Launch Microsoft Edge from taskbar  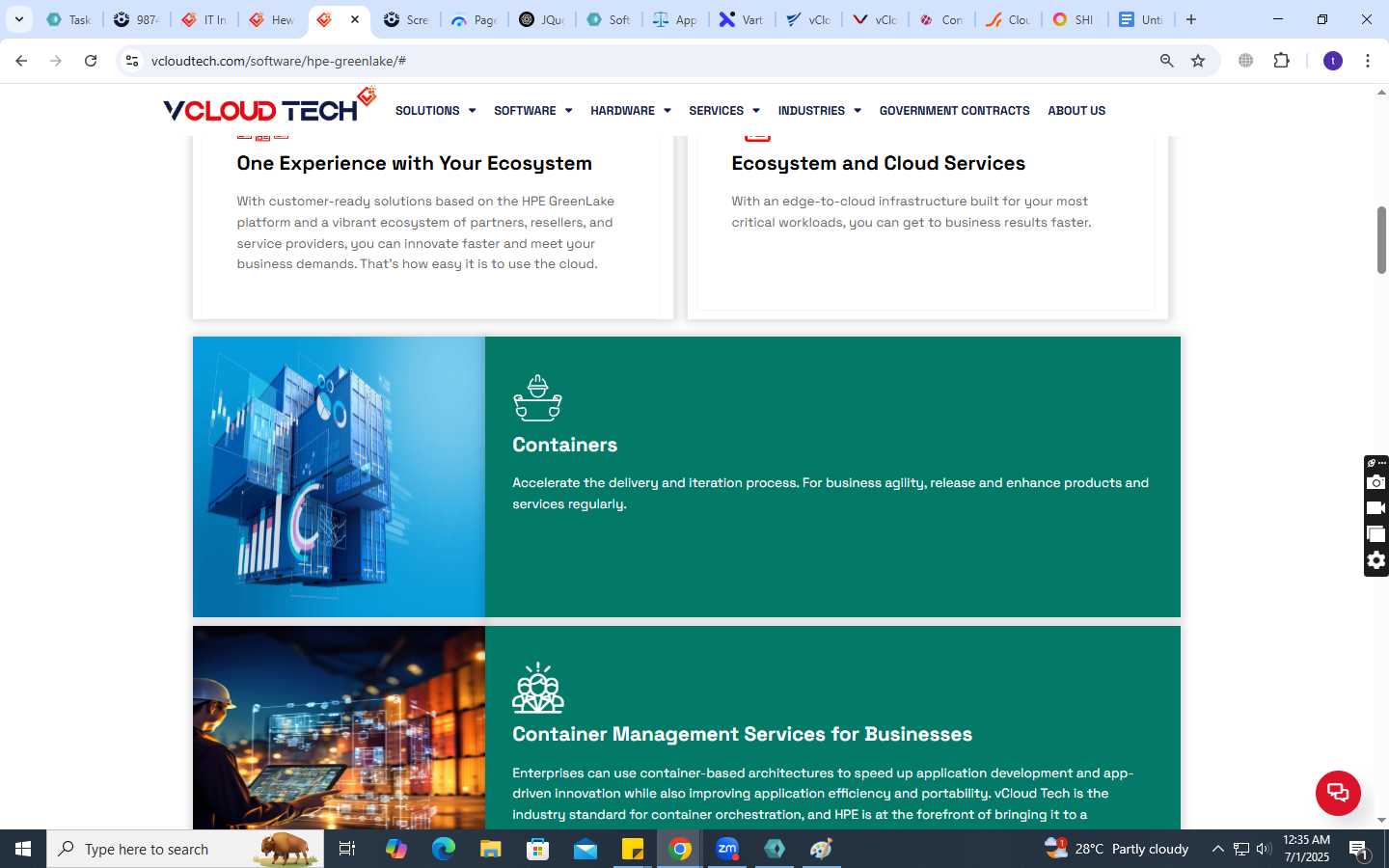pyautogui.click(x=444, y=849)
